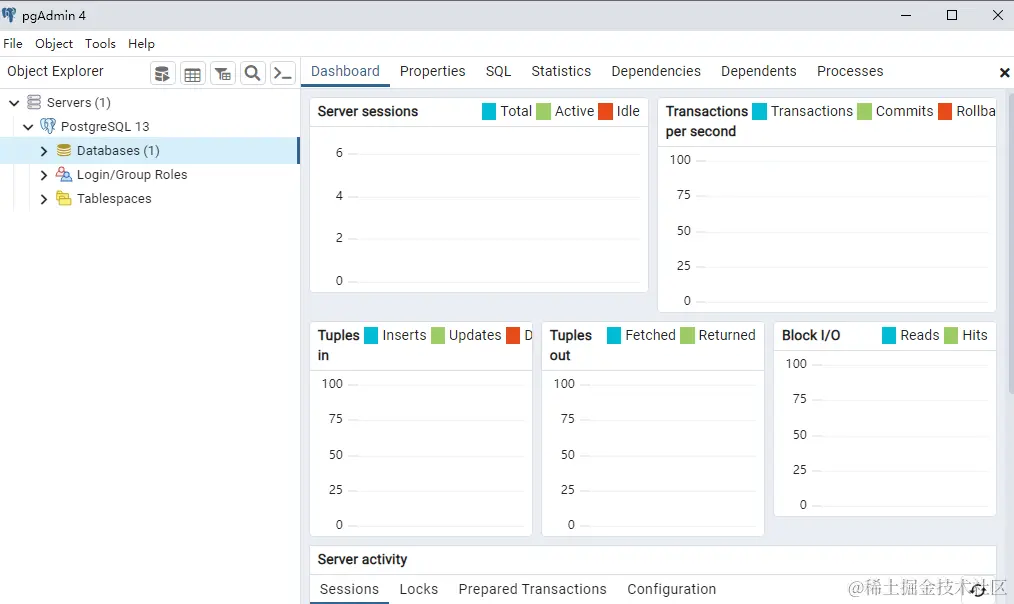Open the File menu
Viewport: 1014px width, 604px height.
click(x=13, y=43)
